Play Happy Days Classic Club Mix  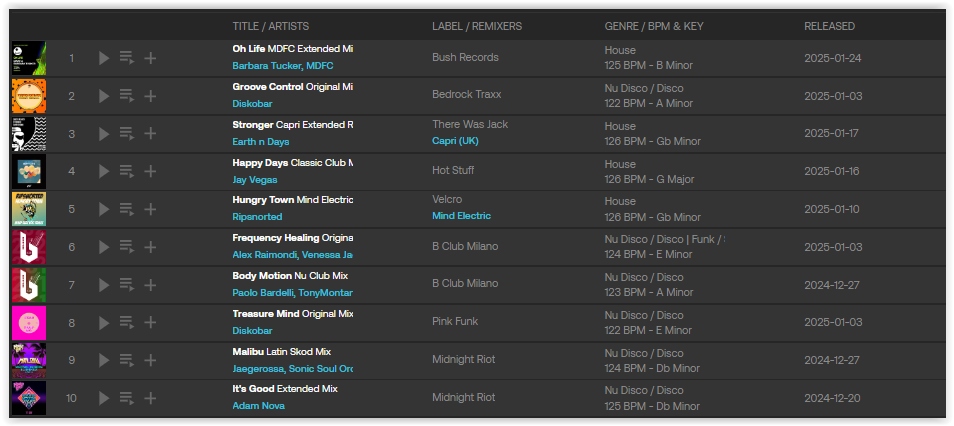click(x=104, y=171)
